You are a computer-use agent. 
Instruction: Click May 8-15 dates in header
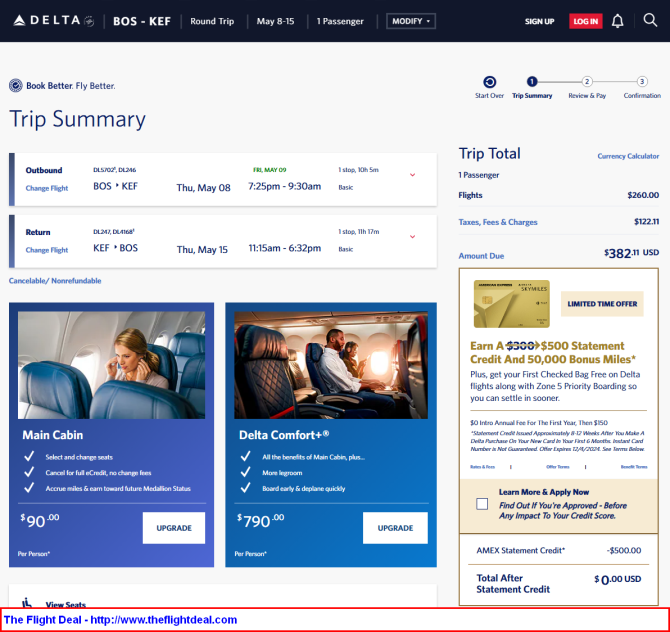pyautogui.click(x=275, y=21)
